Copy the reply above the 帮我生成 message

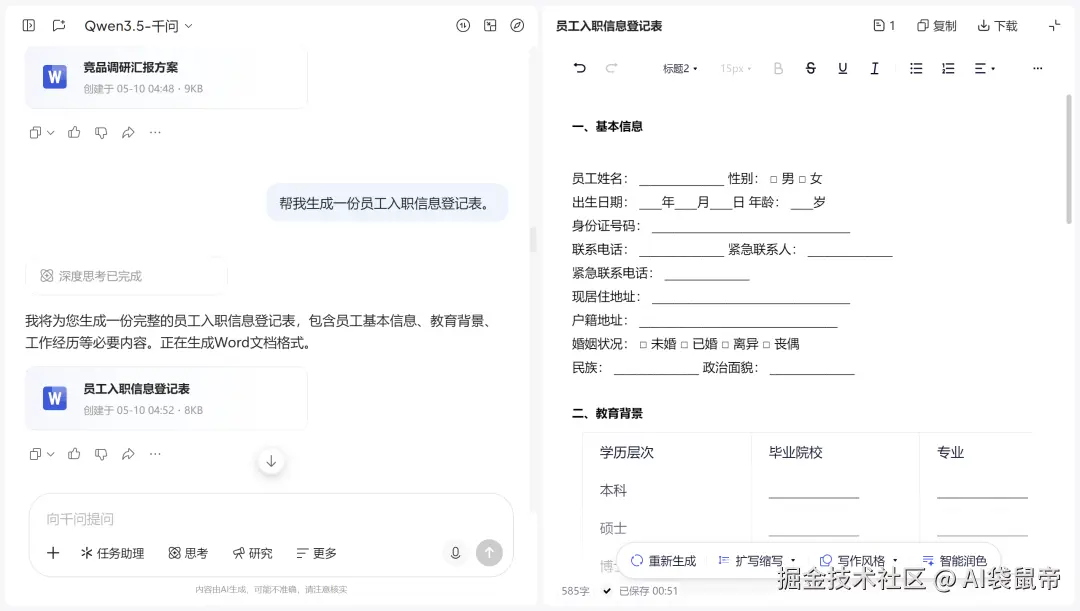(x=34, y=132)
